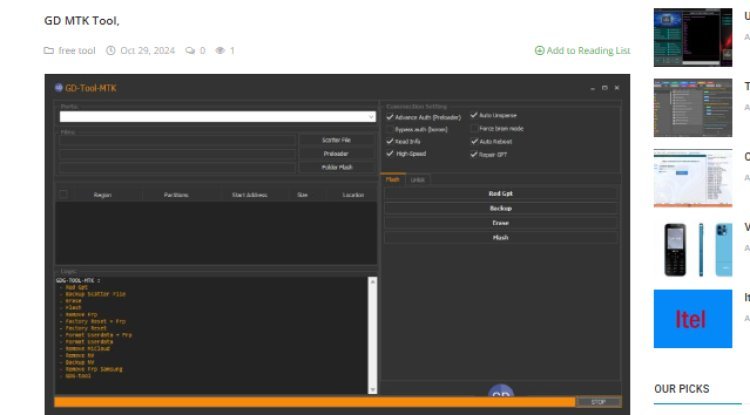
Task: Click the Location column header
Action: (x=353, y=195)
